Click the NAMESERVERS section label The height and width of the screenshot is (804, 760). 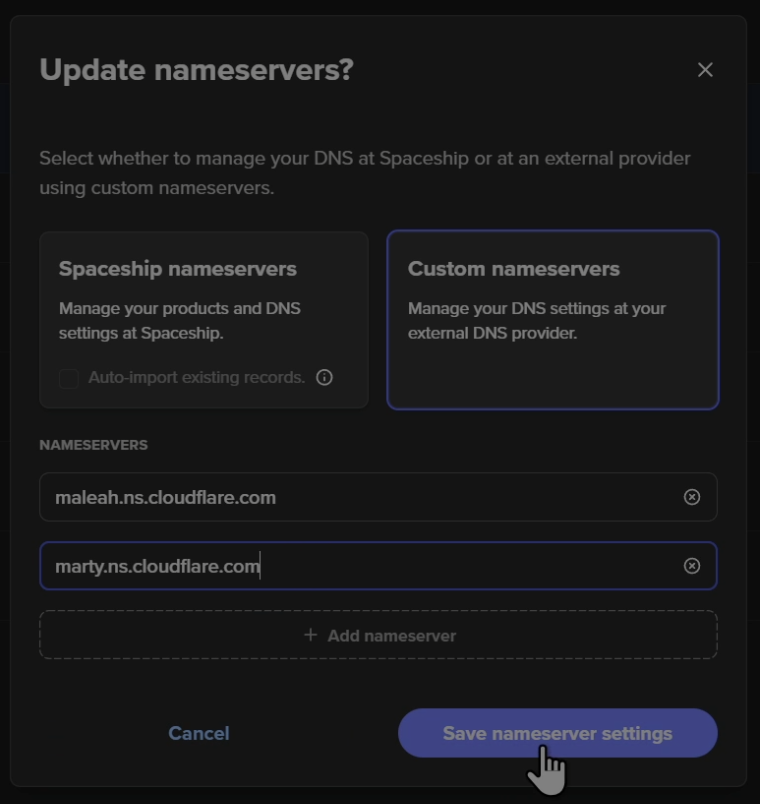click(x=93, y=445)
